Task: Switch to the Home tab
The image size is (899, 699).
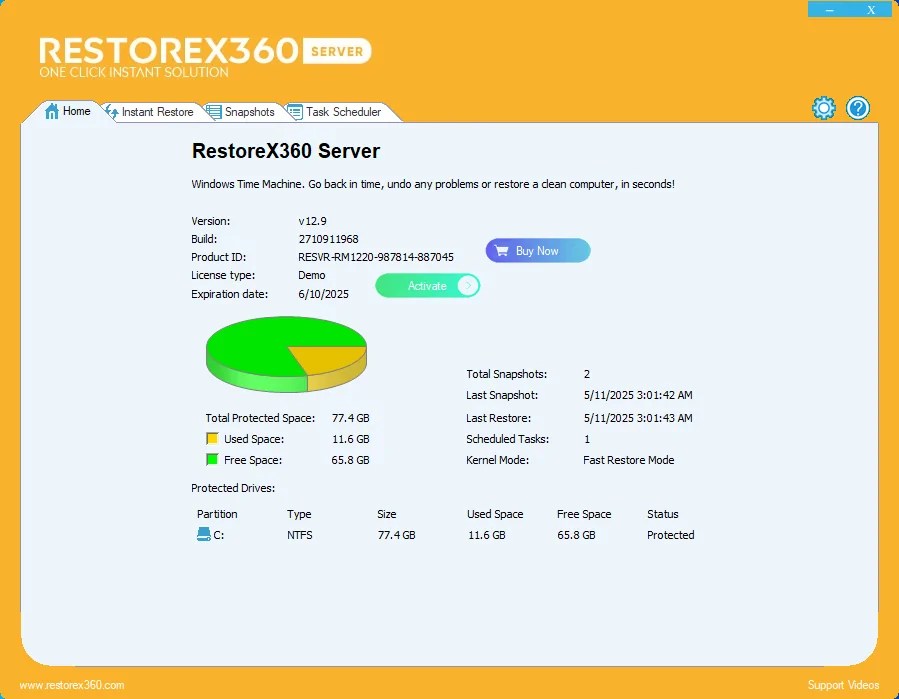Action: click(68, 111)
